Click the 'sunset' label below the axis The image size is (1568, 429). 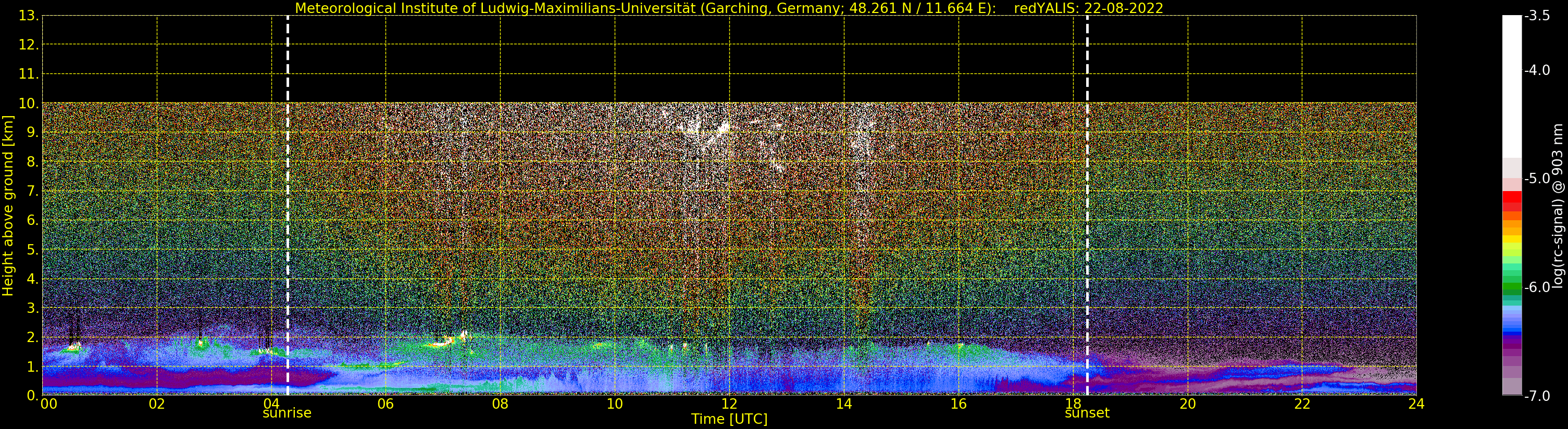1087,413
